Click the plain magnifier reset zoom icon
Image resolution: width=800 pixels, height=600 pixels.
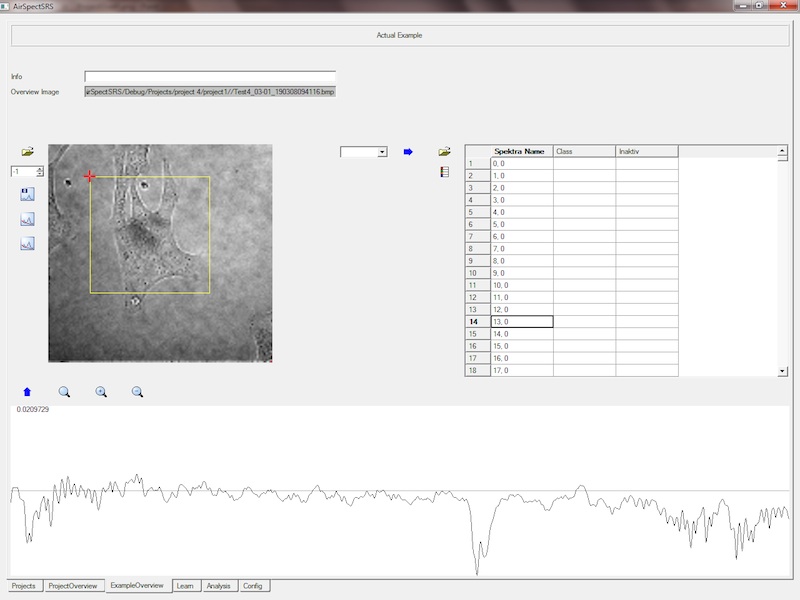64,392
